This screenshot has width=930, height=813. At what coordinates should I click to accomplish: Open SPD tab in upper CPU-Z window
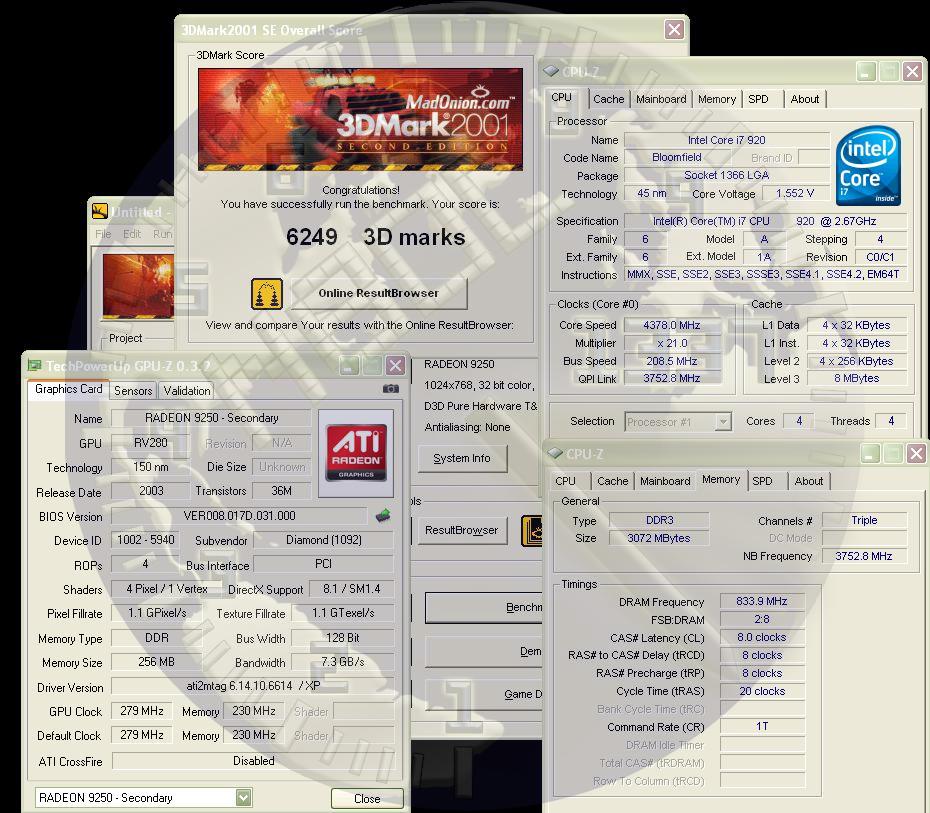click(758, 99)
